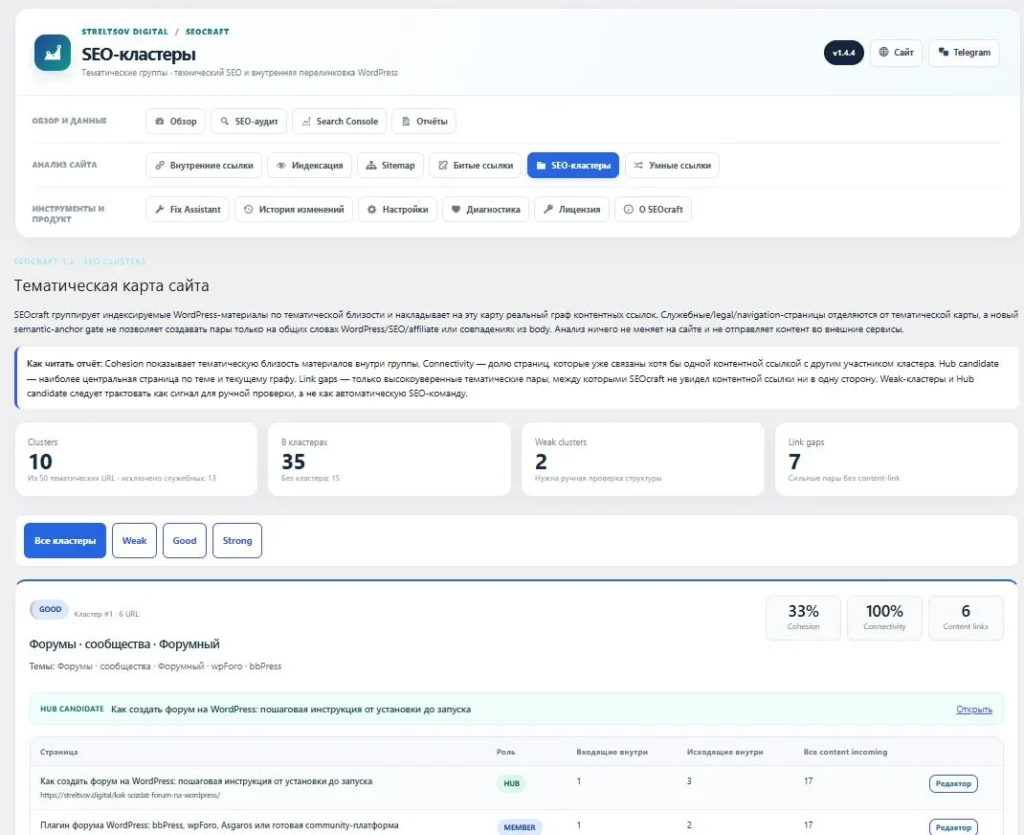
Task: Click the Все content incoming header
Action: tap(845, 752)
